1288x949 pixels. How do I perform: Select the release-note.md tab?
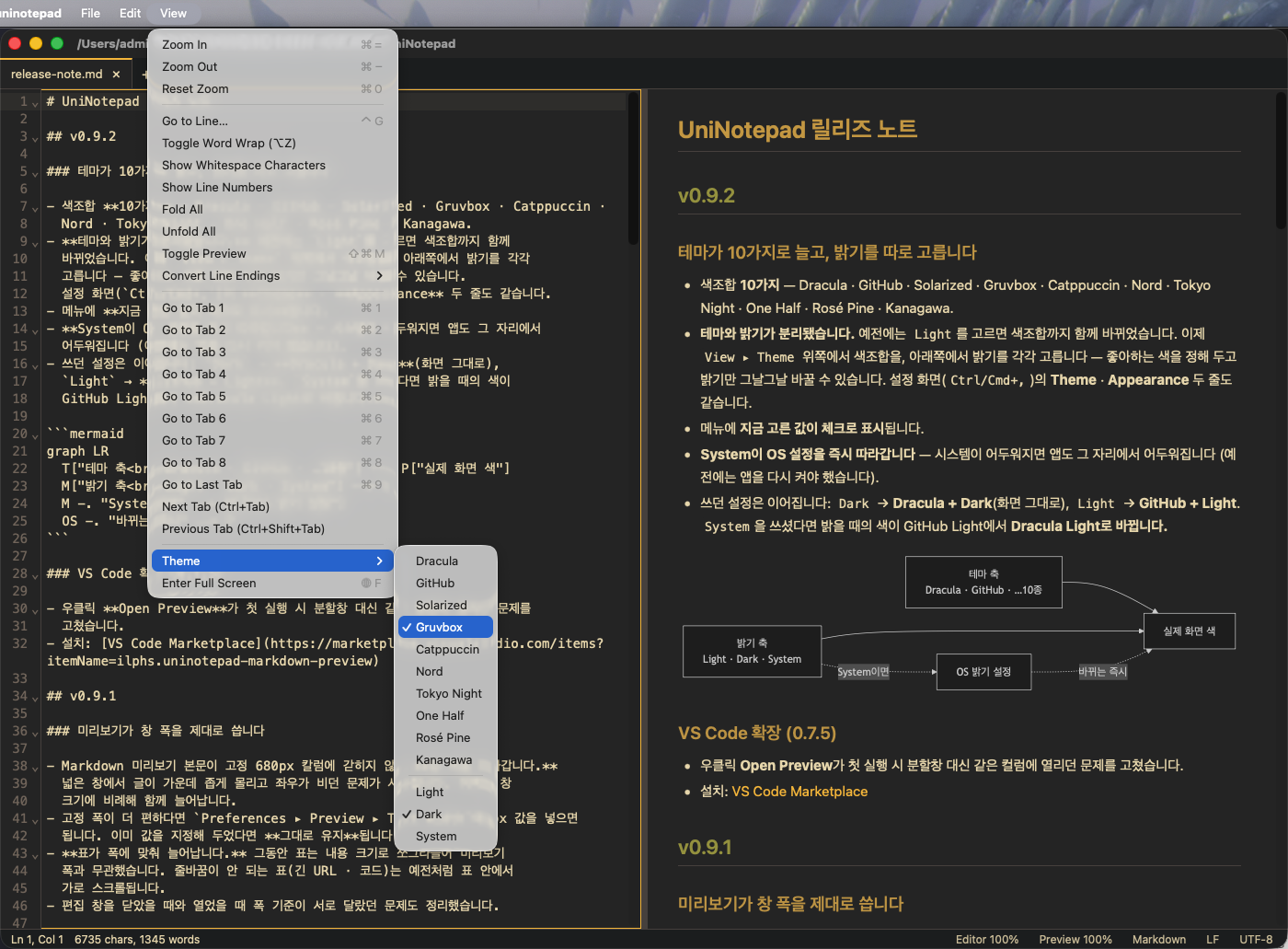click(57, 75)
